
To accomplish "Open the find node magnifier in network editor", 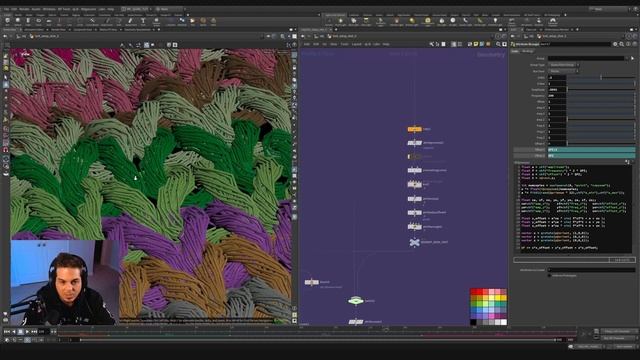I will 498,44.
